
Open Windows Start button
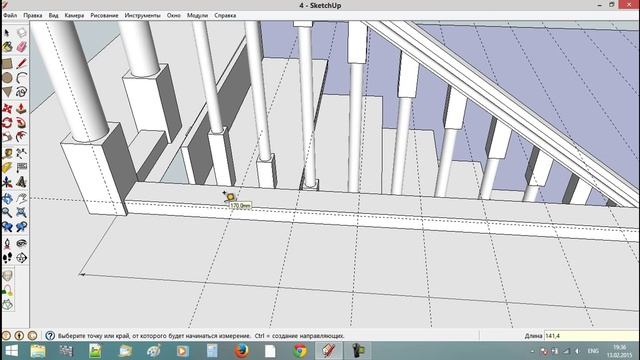click(11, 351)
